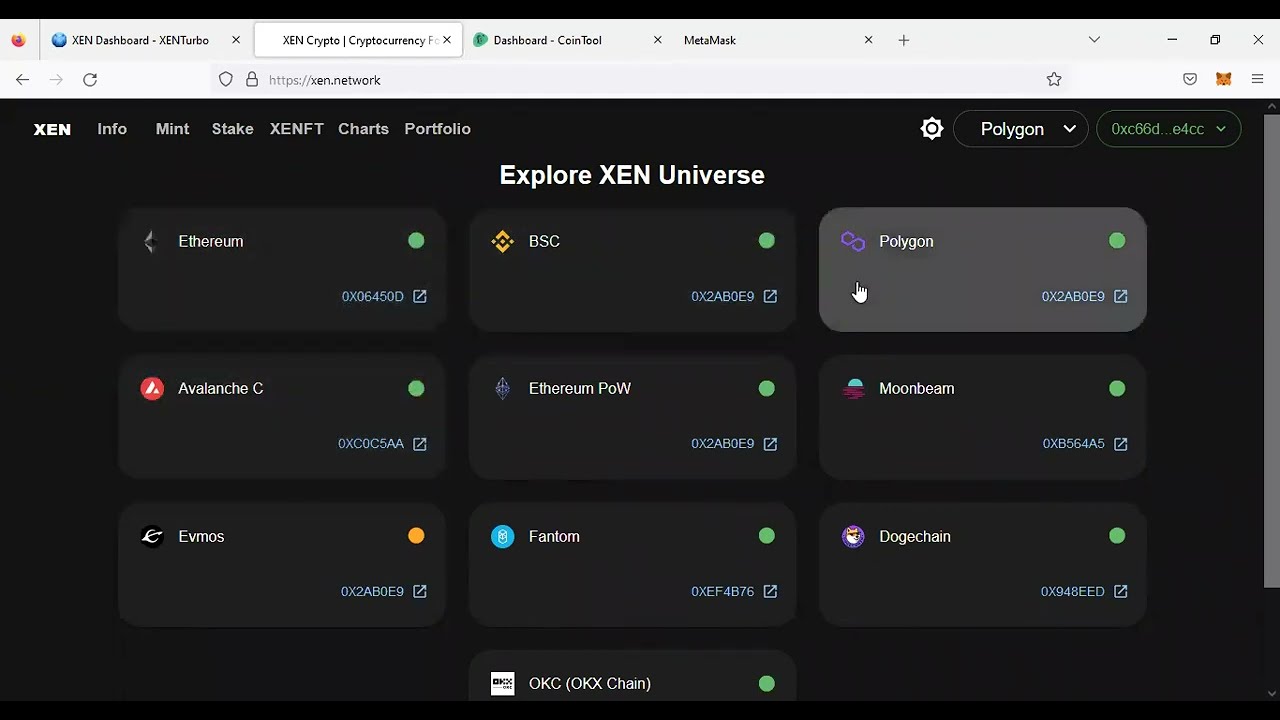Open BSC contract address 0X2AB0E9
This screenshot has width=1280, height=720.
[x=722, y=297]
